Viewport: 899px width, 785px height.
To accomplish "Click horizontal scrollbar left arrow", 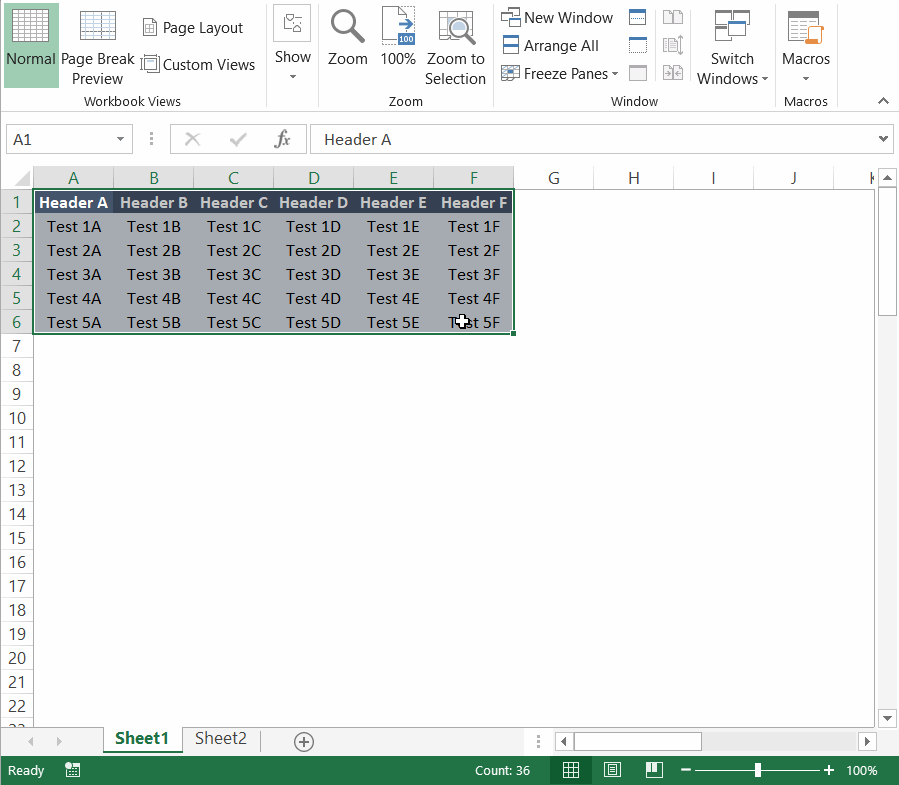I will click(564, 741).
